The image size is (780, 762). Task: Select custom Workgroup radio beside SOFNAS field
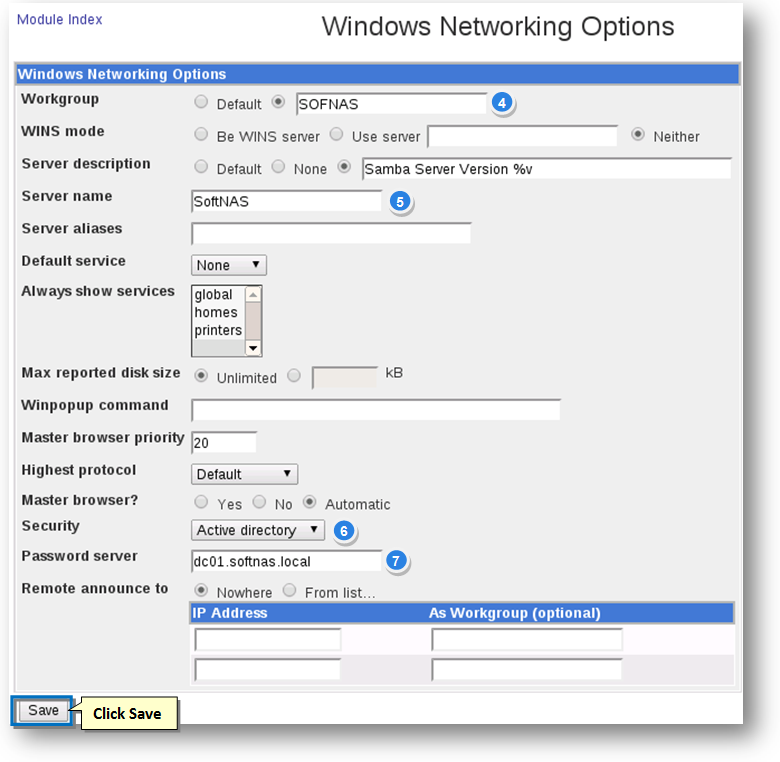[x=278, y=102]
